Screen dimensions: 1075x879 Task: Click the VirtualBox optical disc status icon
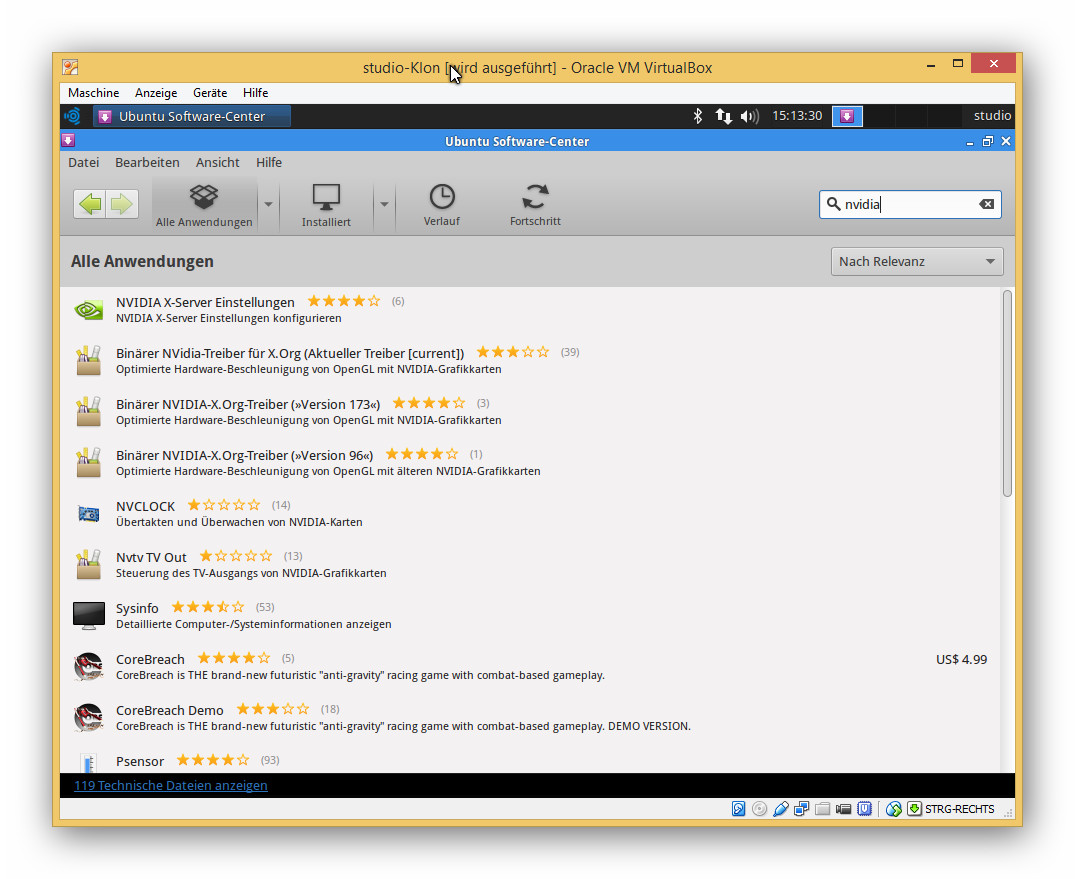(759, 809)
